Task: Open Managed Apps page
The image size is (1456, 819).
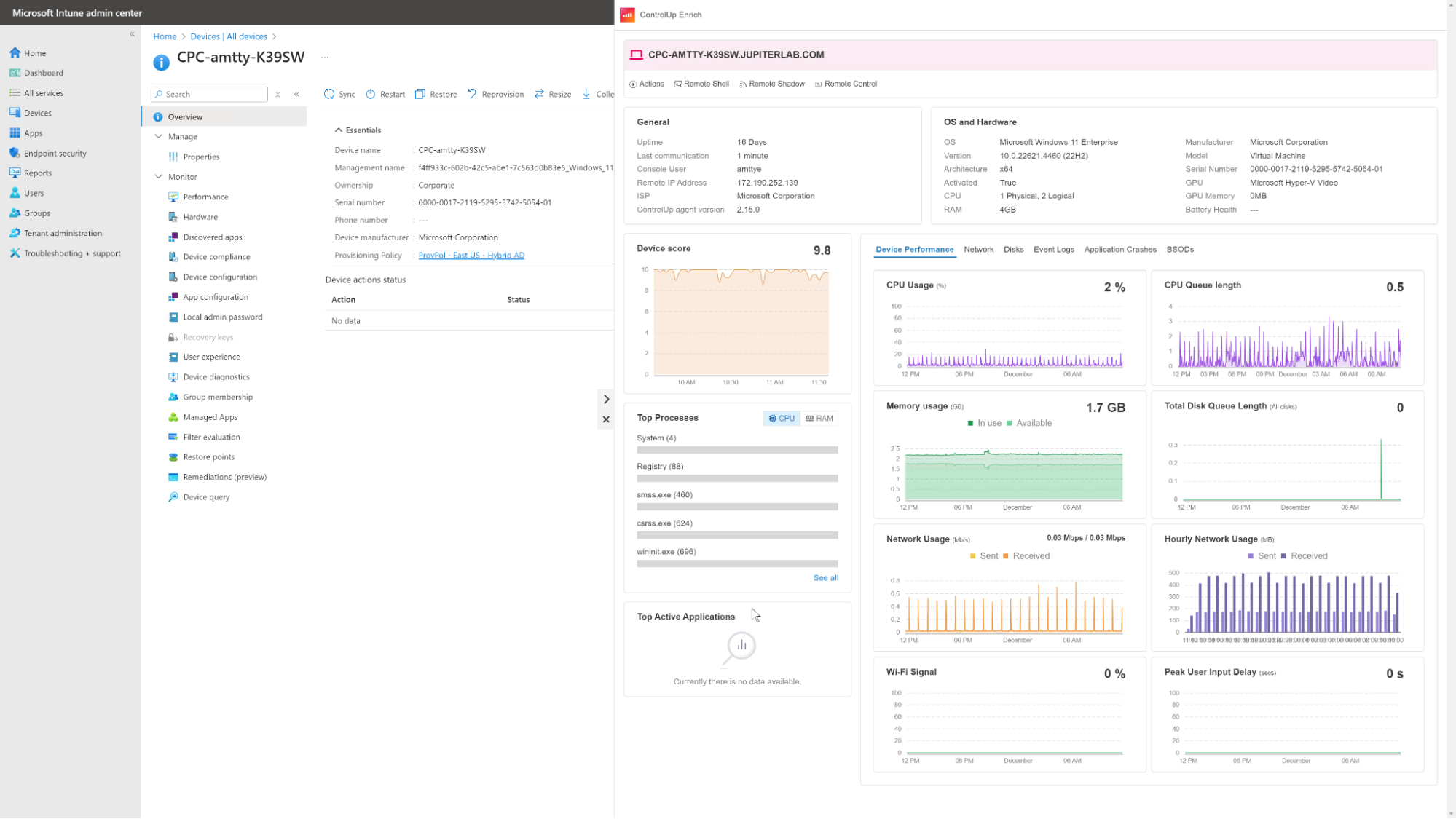Action: 210,417
